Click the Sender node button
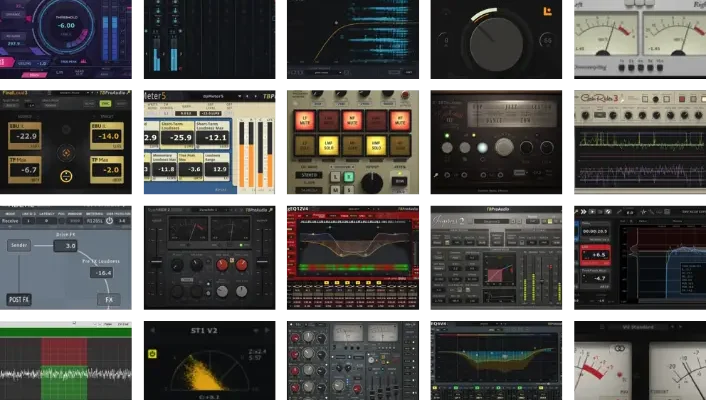 22,243
